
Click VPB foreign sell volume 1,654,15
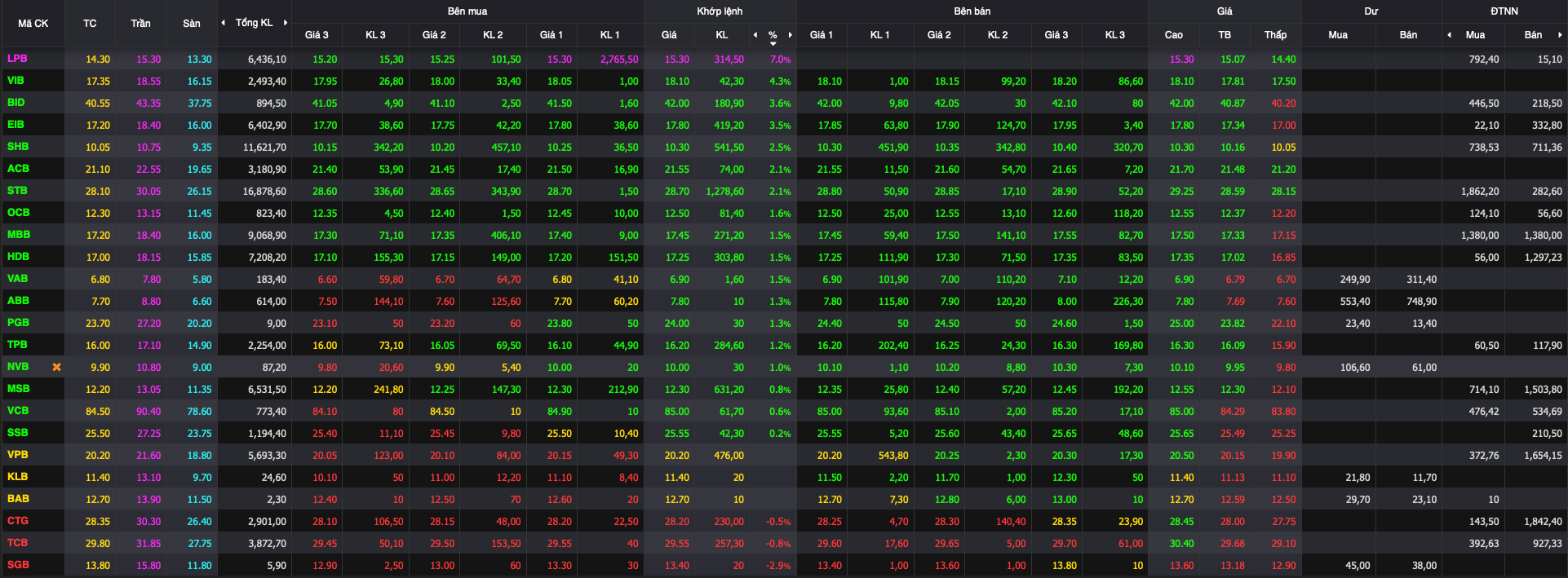click(1543, 456)
